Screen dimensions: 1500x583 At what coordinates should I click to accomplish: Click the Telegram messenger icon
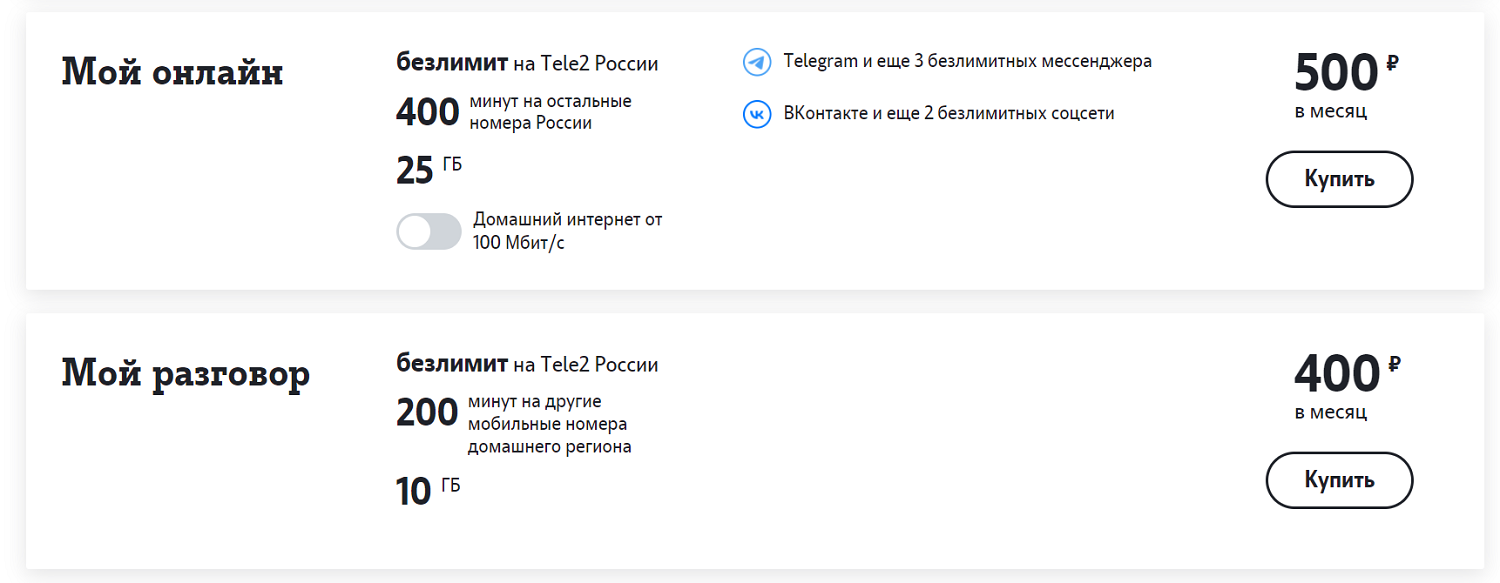pos(757,61)
